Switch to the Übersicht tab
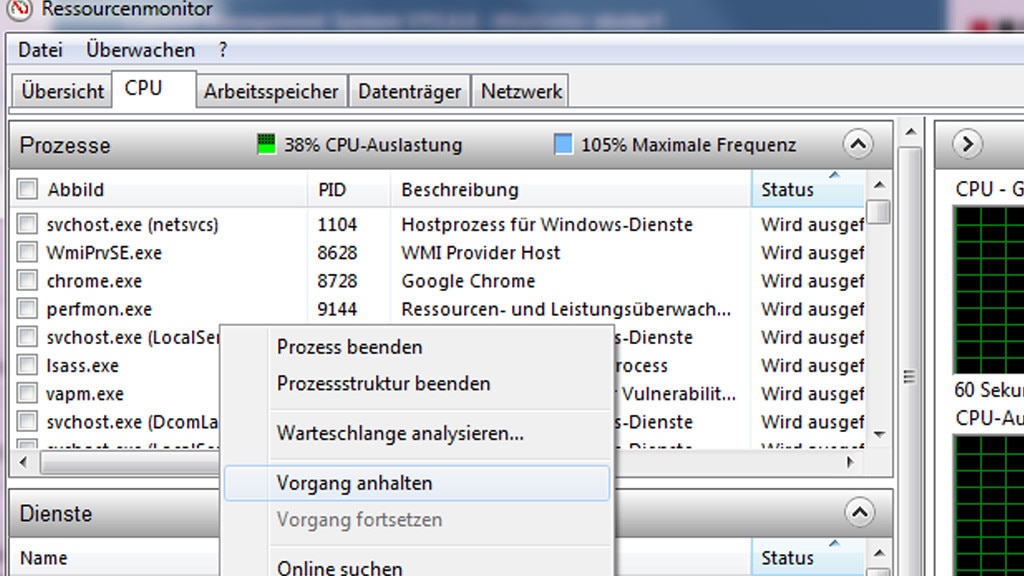Viewport: 1024px width, 576px height. coord(62,91)
